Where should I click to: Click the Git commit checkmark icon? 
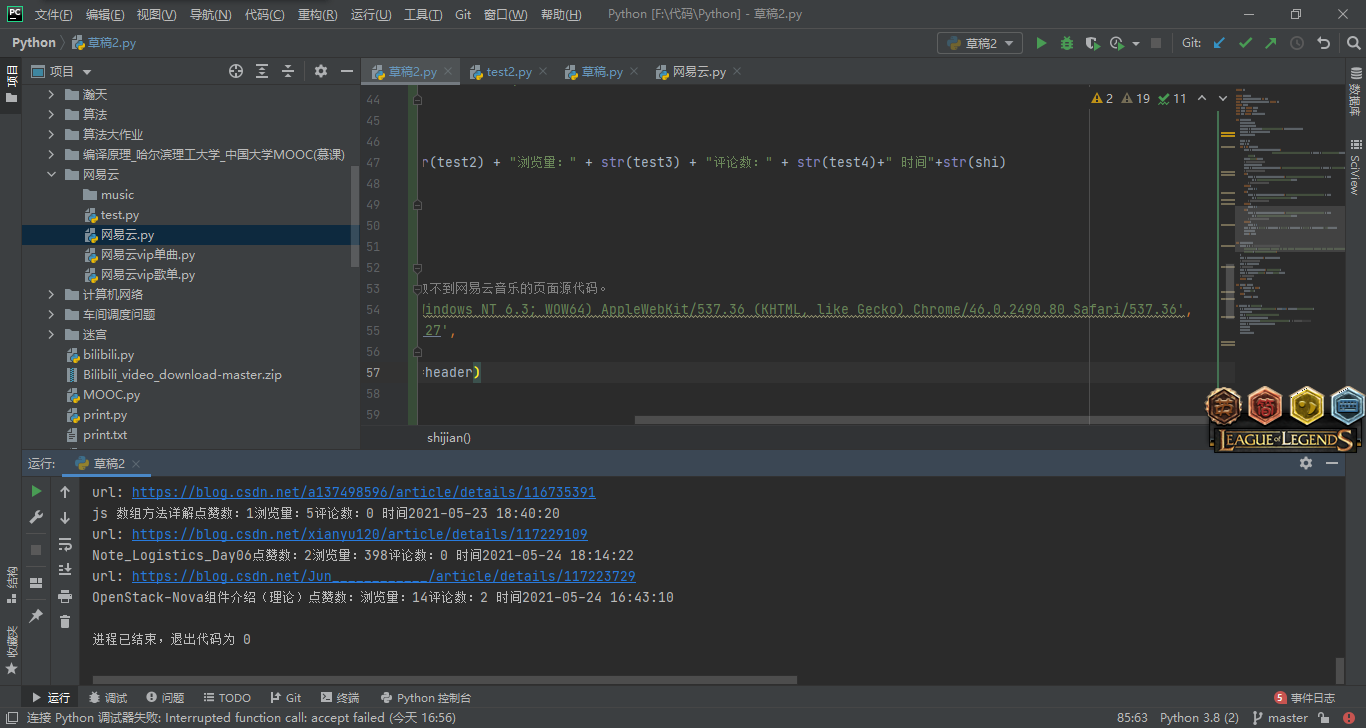[1245, 43]
